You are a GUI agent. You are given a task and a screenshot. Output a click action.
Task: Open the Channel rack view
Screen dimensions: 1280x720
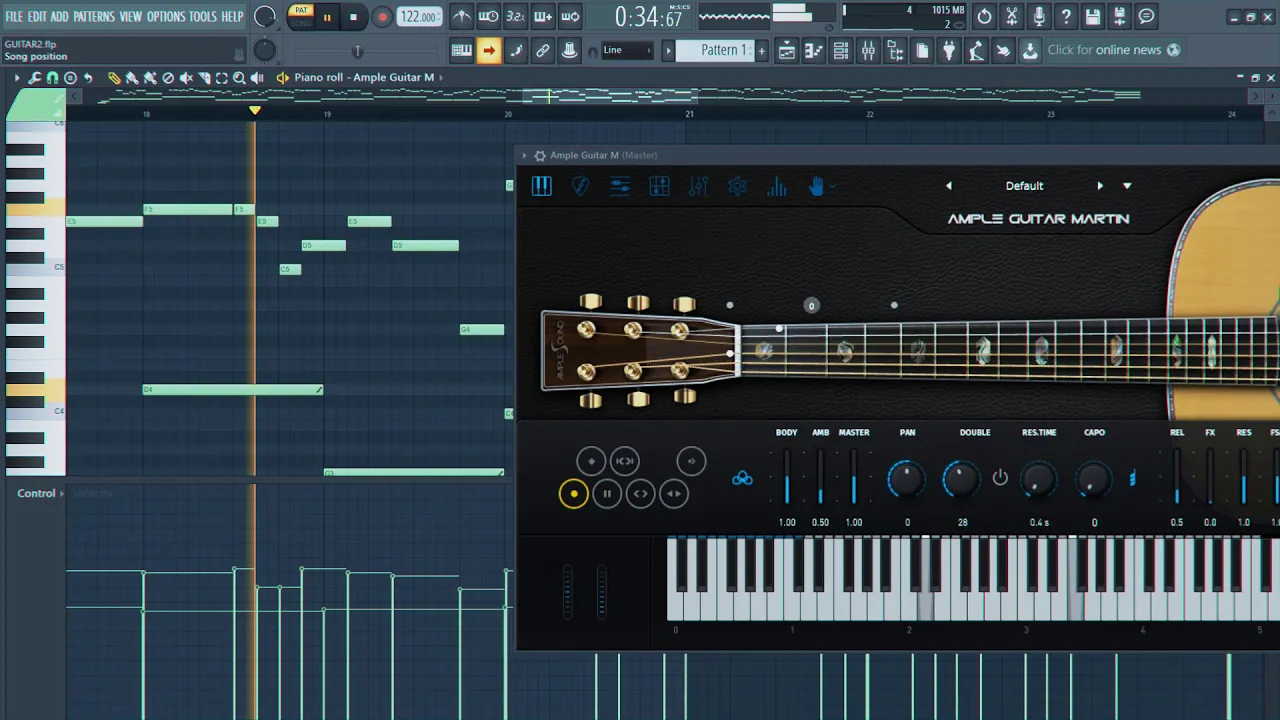(x=841, y=50)
